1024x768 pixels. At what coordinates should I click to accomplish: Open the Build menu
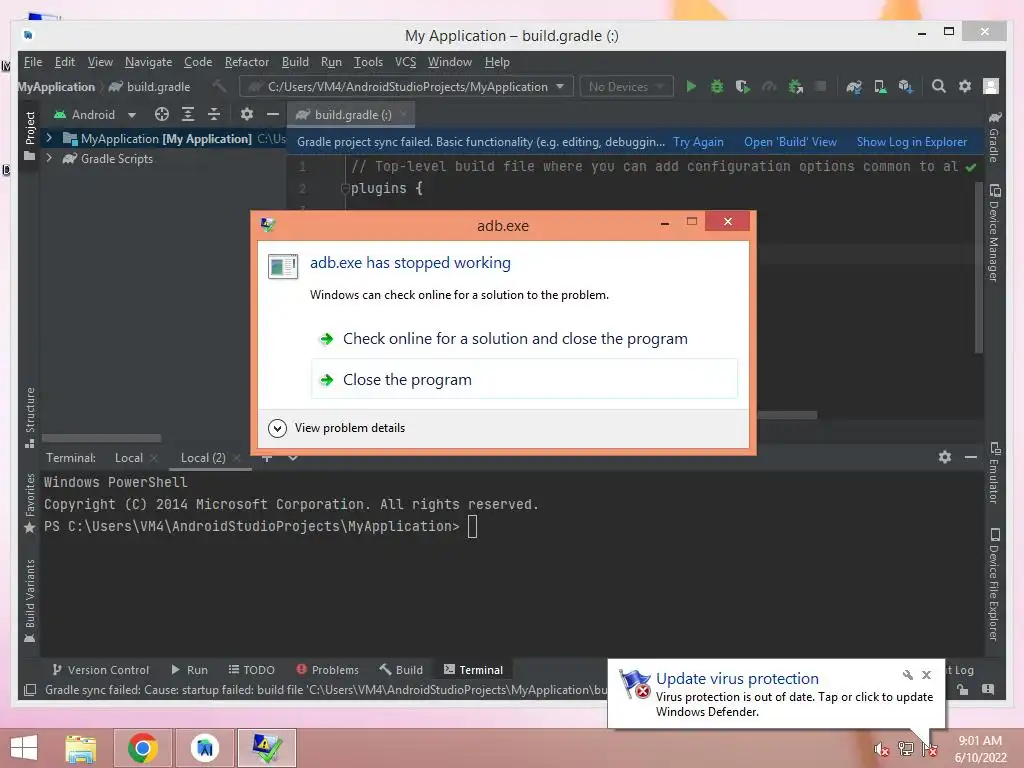[x=295, y=61]
